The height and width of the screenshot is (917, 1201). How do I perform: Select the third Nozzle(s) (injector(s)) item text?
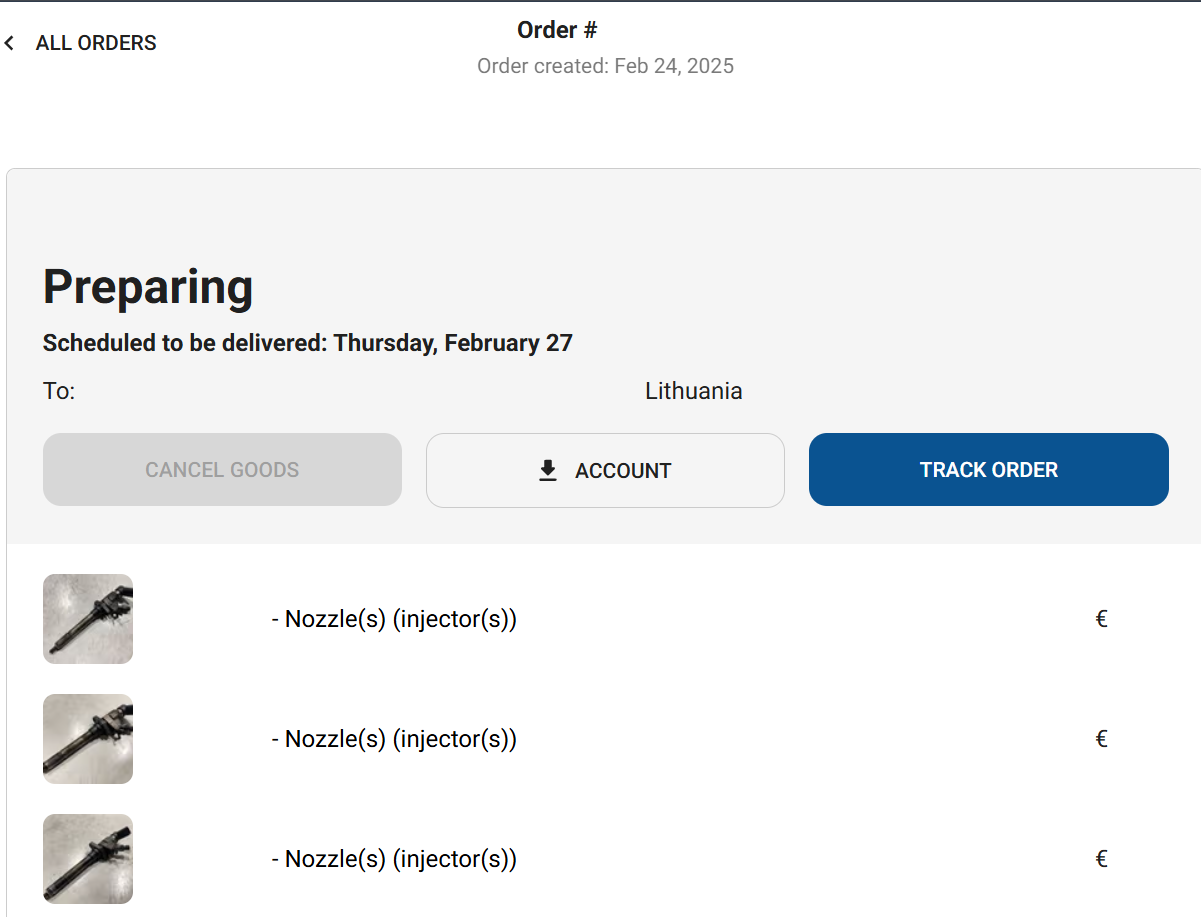click(x=394, y=859)
